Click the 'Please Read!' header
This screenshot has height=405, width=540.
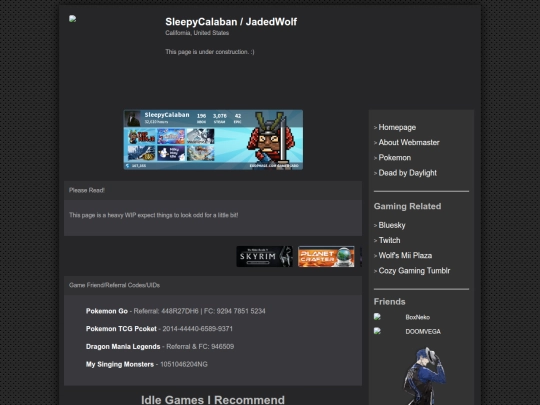tap(87, 190)
